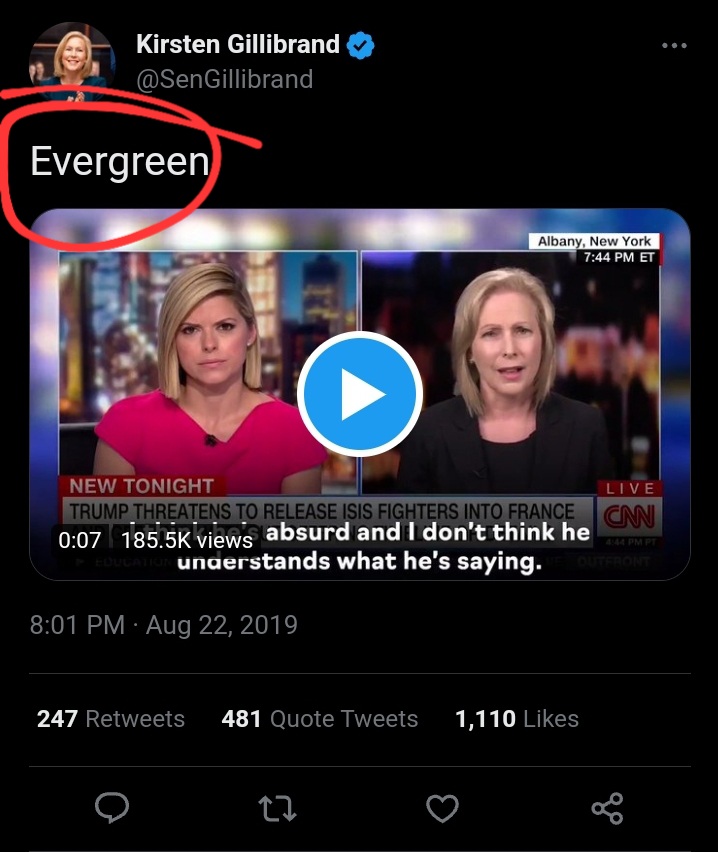Screen dimensions: 718x852
Task: Click the Albany, New York location tag
Action: [594, 241]
